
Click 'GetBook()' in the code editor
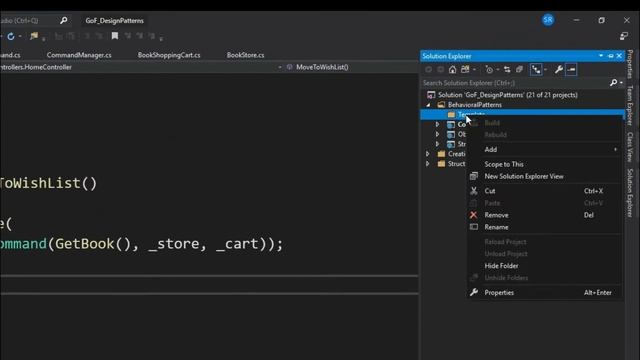(x=93, y=244)
